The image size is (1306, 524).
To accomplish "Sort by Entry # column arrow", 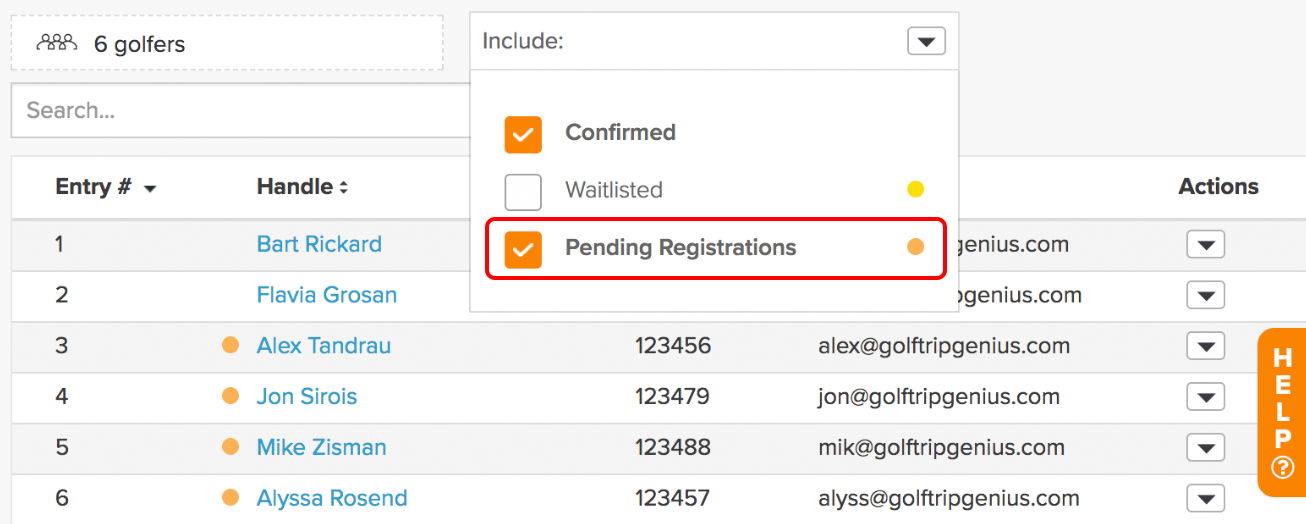I will 150,189.
